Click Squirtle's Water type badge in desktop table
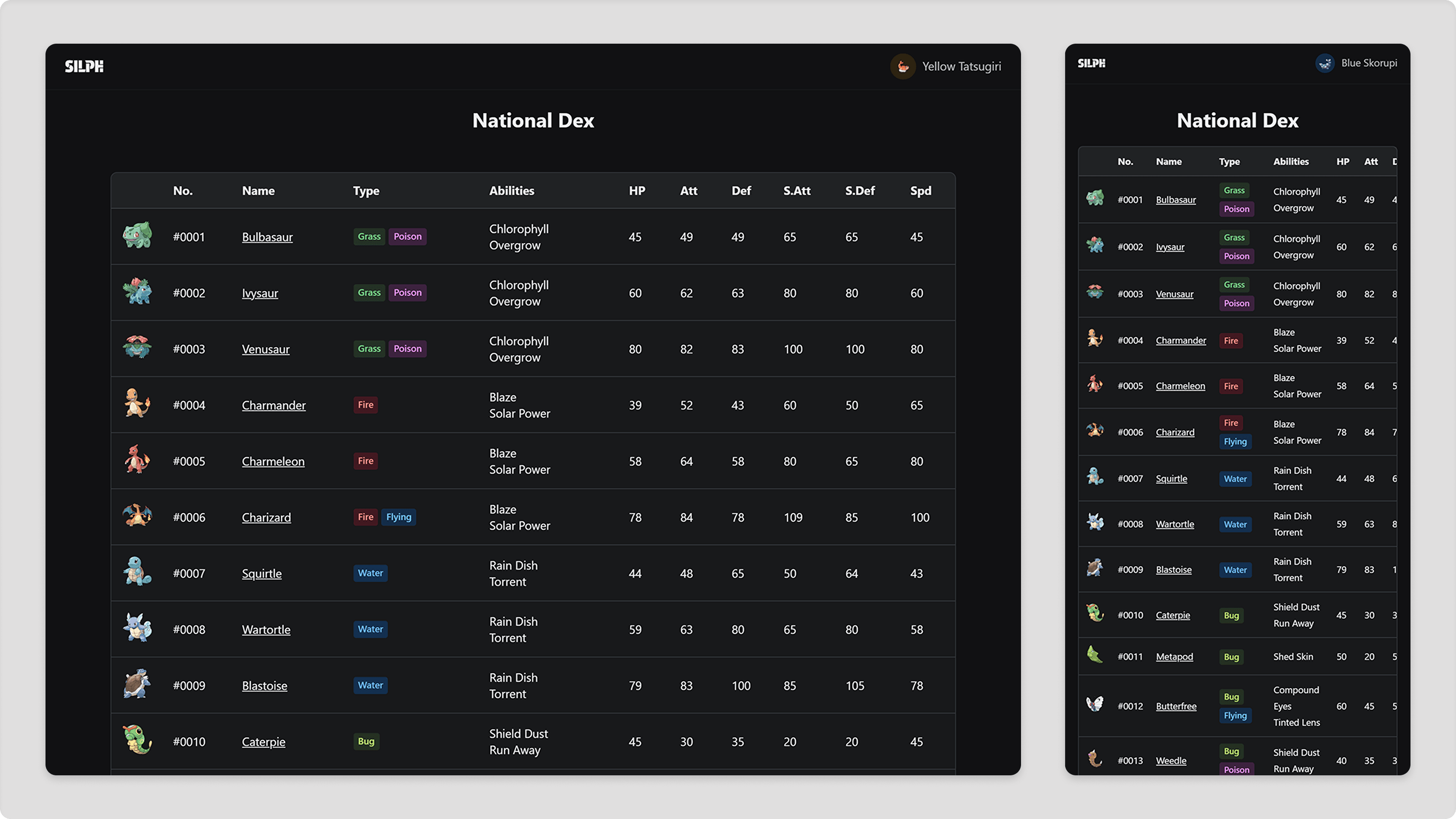 pos(370,573)
